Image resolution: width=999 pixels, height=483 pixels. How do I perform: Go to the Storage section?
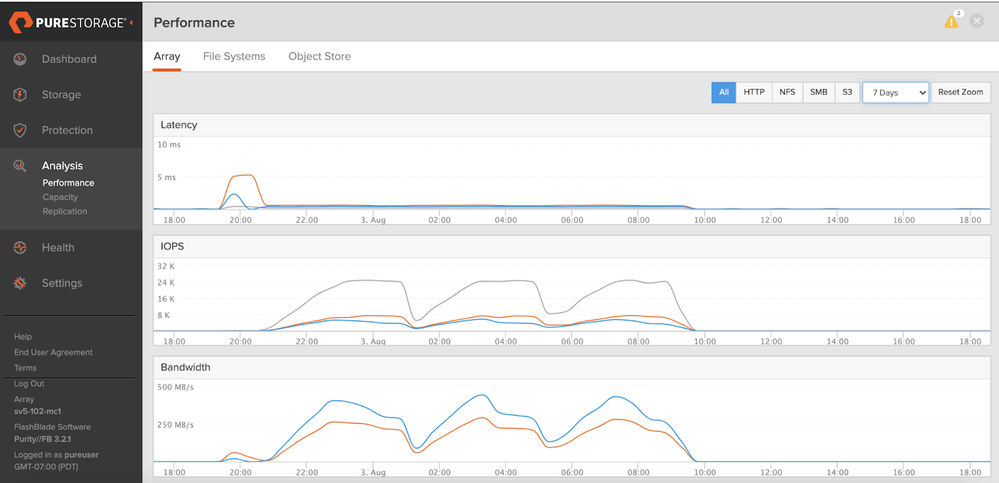pyautogui.click(x=61, y=94)
